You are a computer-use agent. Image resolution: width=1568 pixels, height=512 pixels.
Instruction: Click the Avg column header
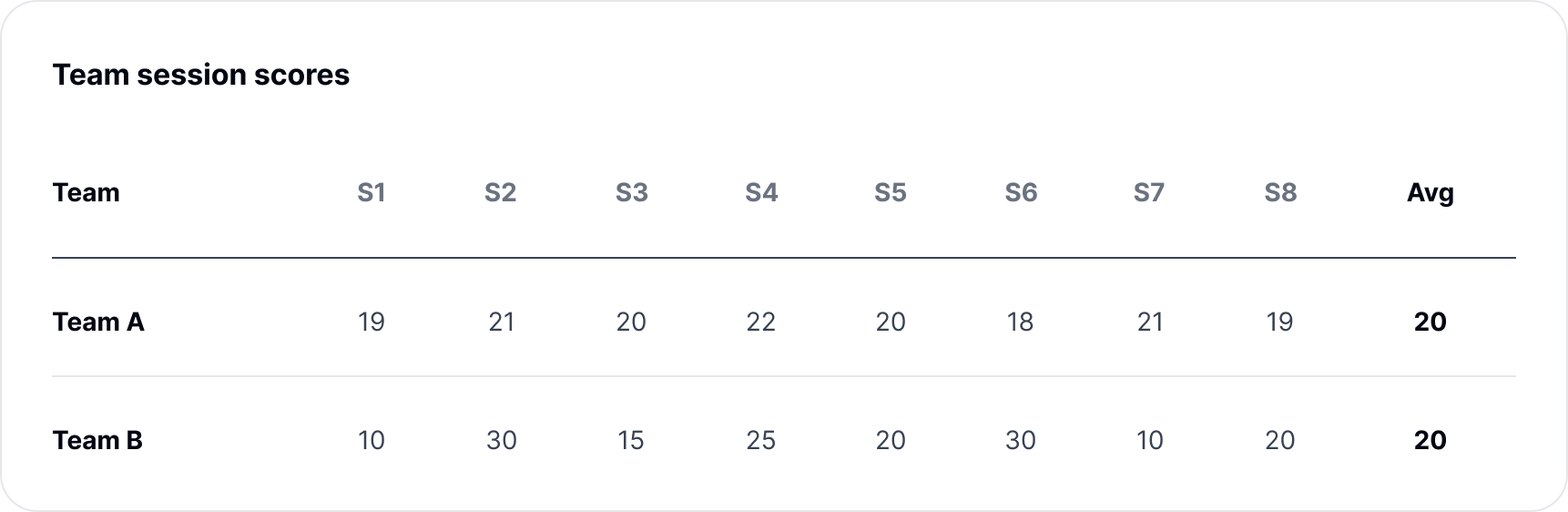coord(1431,192)
